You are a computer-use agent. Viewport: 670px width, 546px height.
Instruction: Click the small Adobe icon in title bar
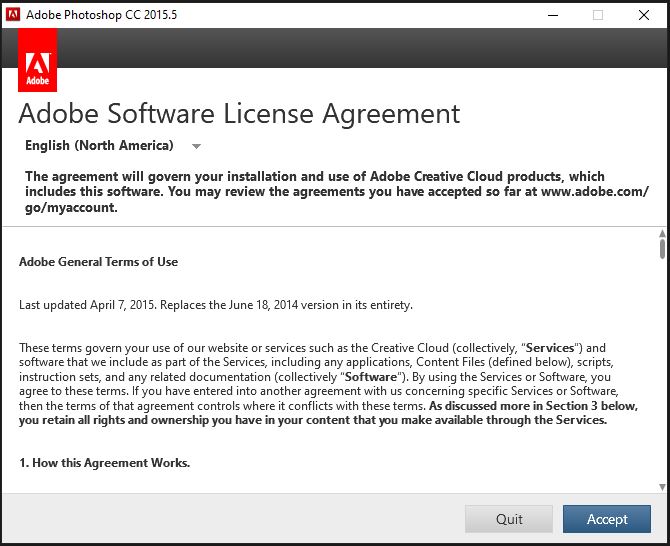(x=13, y=15)
